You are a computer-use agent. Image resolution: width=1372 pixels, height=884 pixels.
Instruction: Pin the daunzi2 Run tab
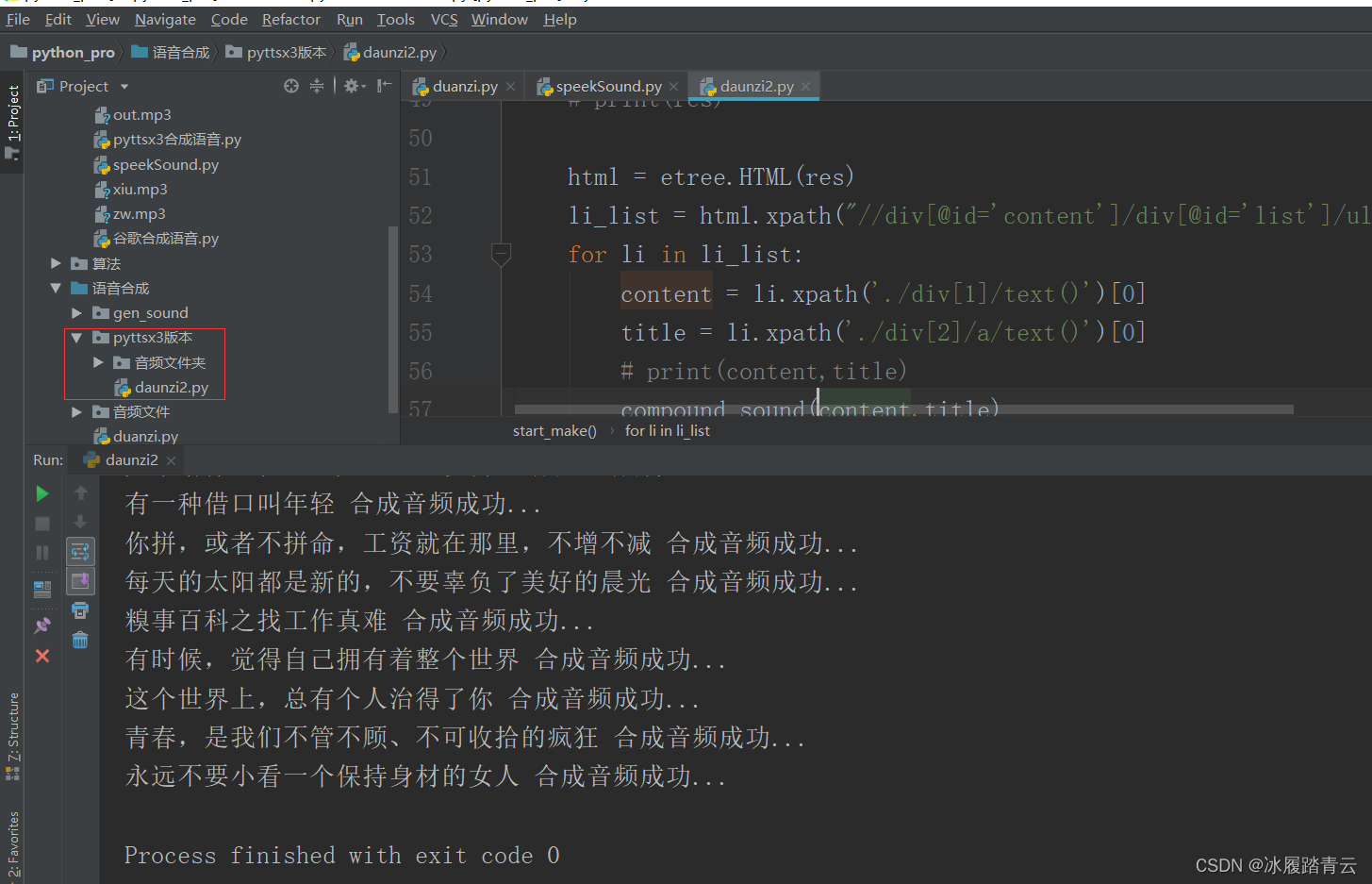(42, 625)
